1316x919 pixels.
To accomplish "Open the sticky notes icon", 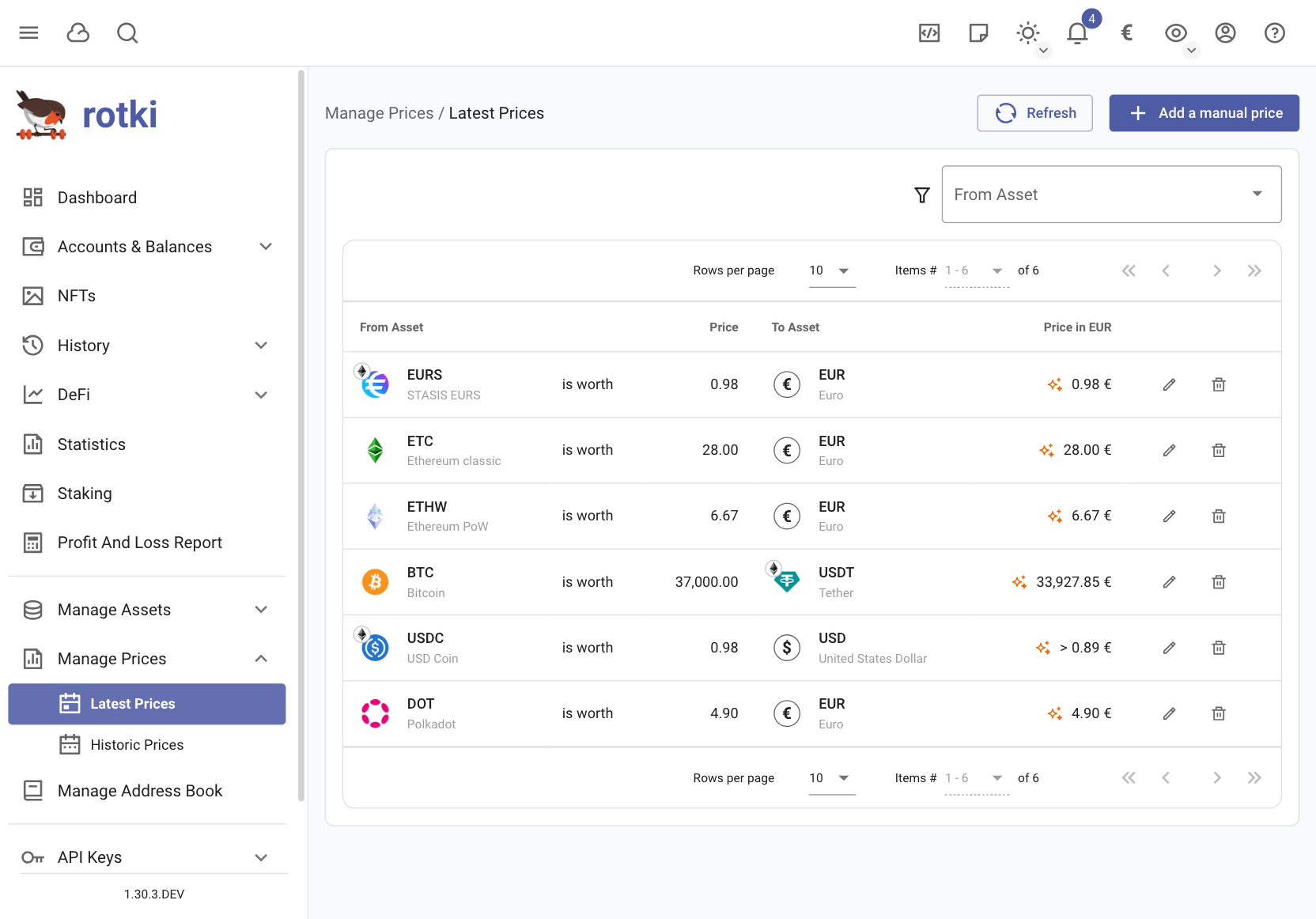I will pos(978,32).
